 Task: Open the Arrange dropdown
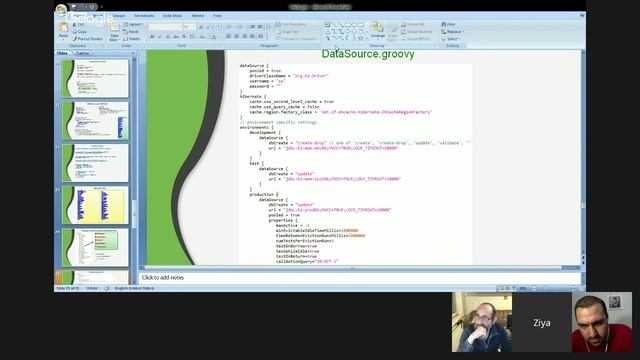click(378, 31)
